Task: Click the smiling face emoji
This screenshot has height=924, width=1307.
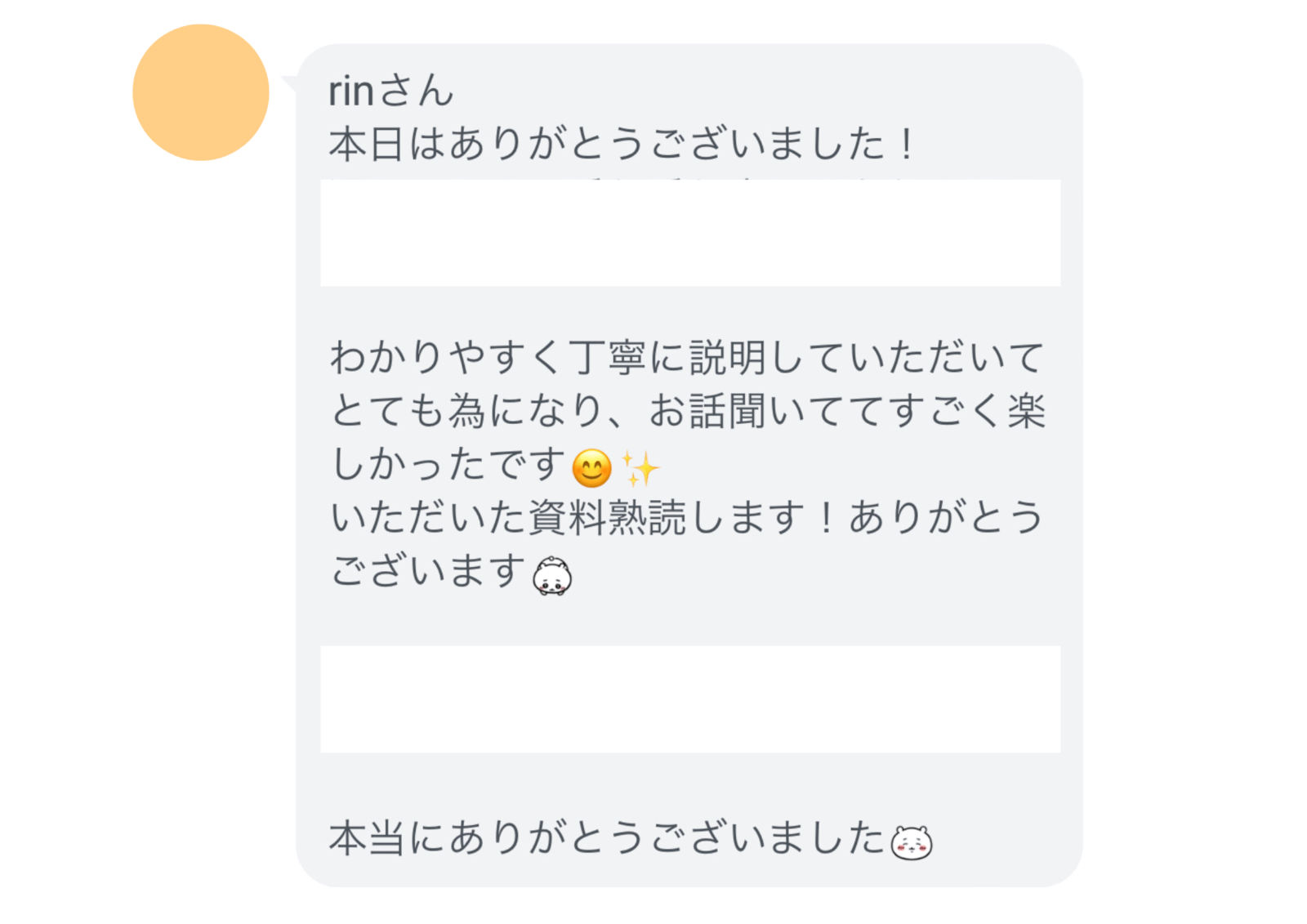Action: pyautogui.click(x=591, y=468)
